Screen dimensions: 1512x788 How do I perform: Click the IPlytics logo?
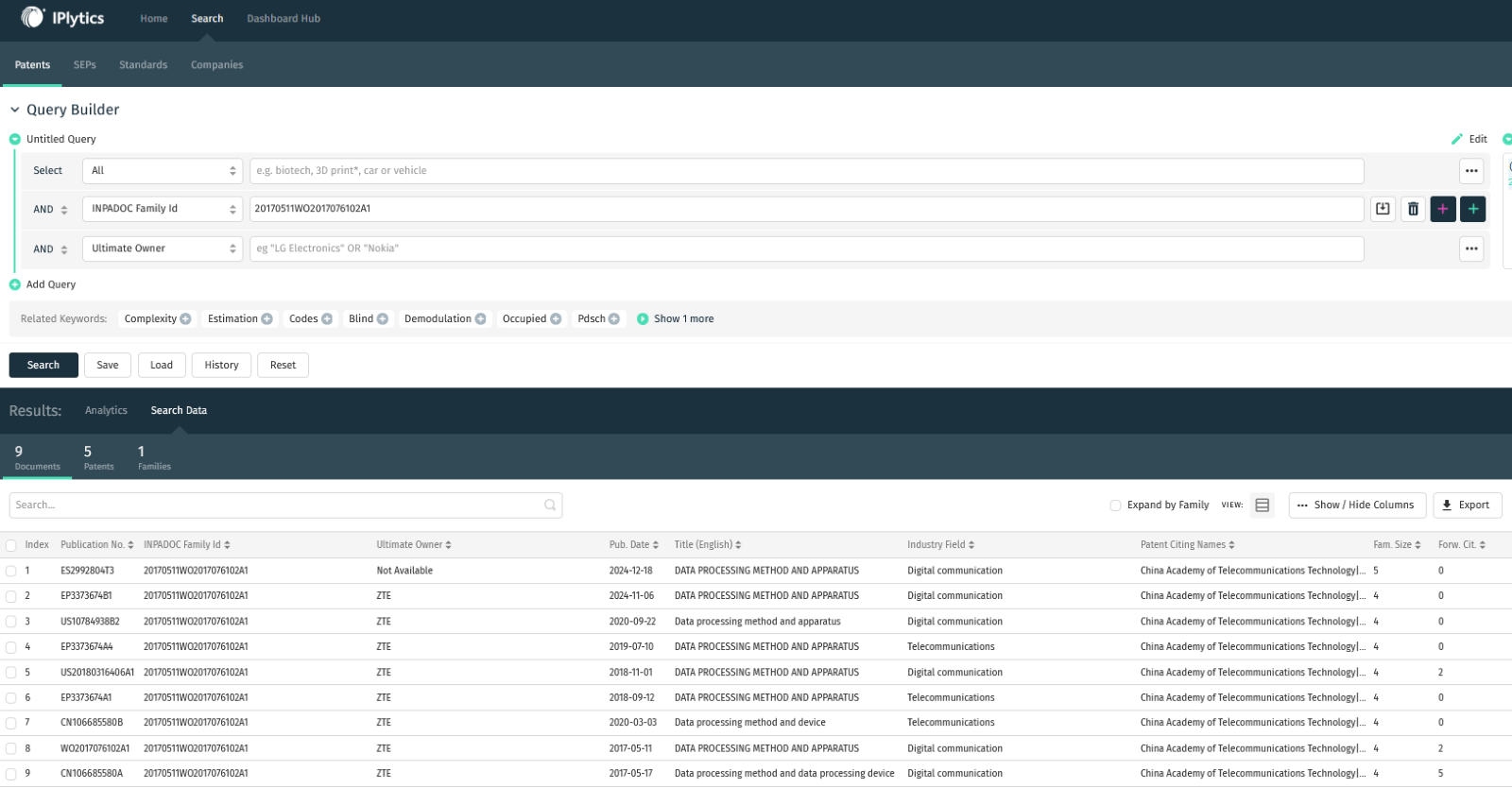62,18
